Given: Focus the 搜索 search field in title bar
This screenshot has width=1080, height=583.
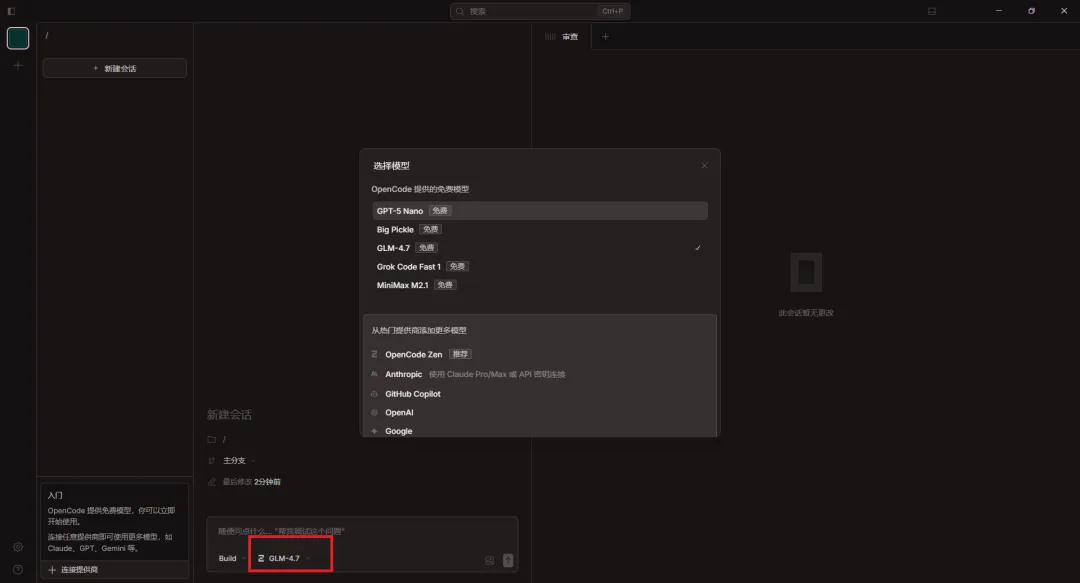Looking at the screenshot, I should point(540,11).
